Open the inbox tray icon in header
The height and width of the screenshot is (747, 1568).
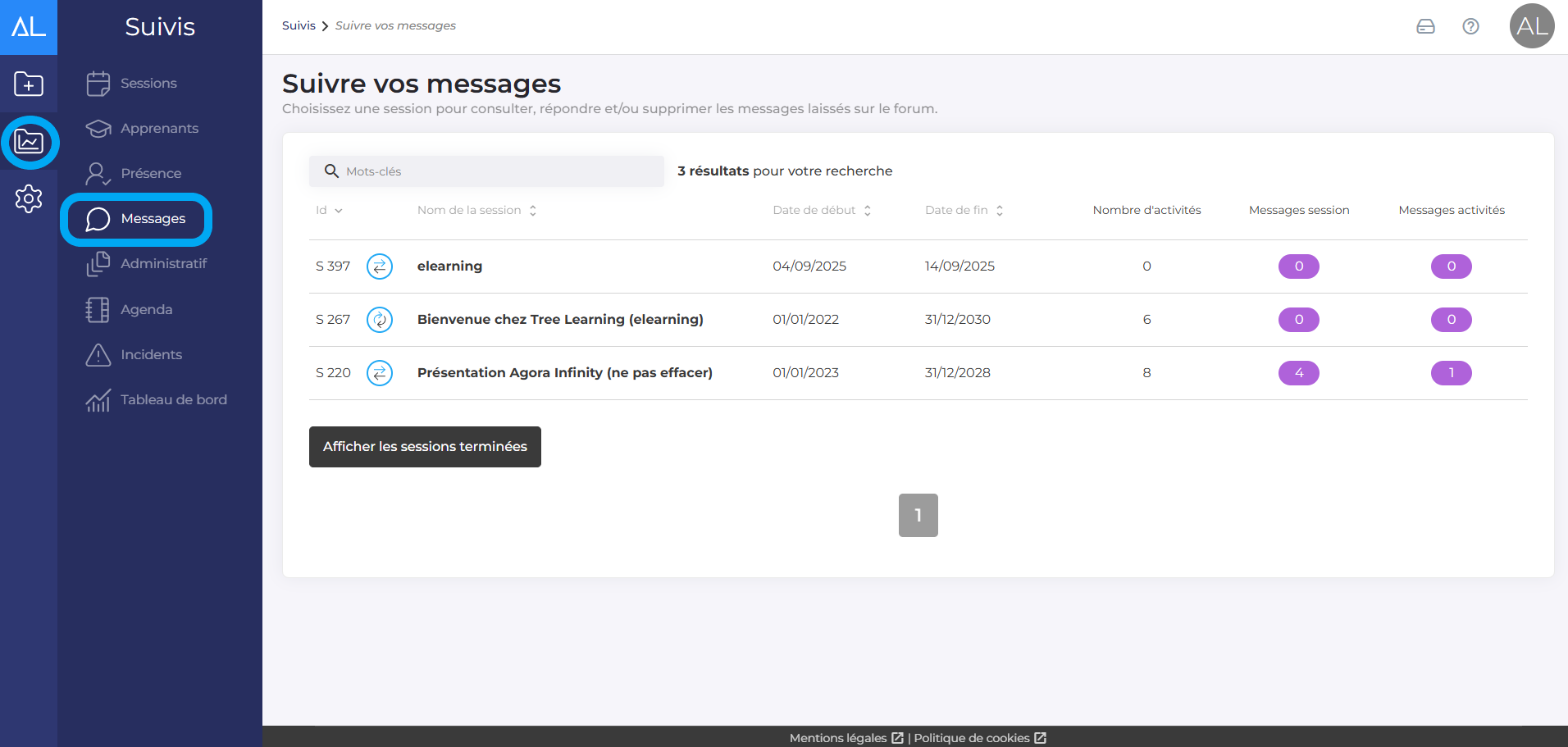click(x=1425, y=26)
